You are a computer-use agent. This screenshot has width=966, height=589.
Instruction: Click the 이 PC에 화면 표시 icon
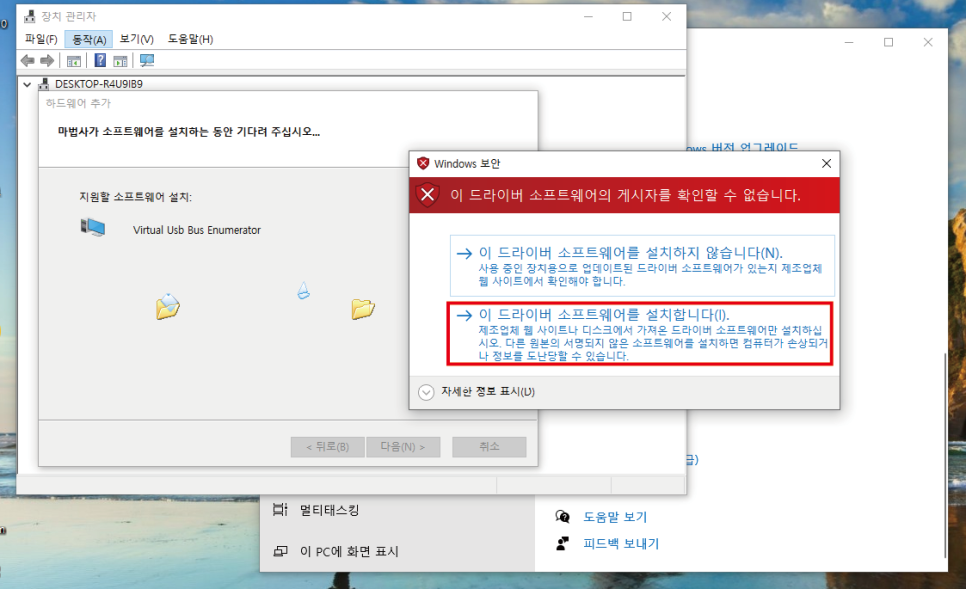(x=280, y=551)
